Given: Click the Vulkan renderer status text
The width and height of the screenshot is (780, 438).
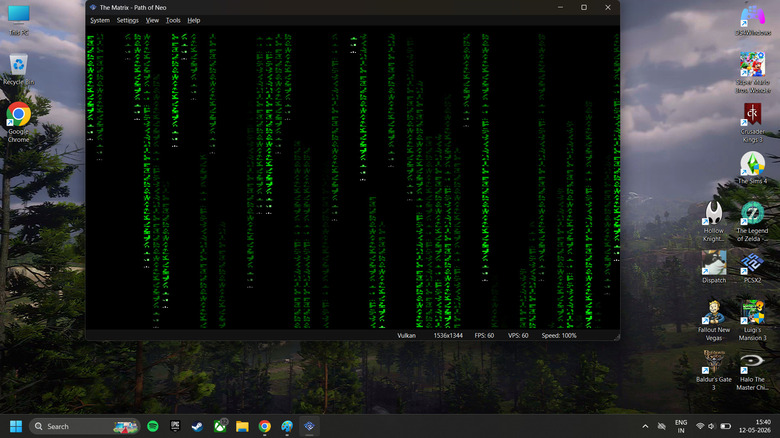Looking at the screenshot, I should pyautogui.click(x=406, y=335).
